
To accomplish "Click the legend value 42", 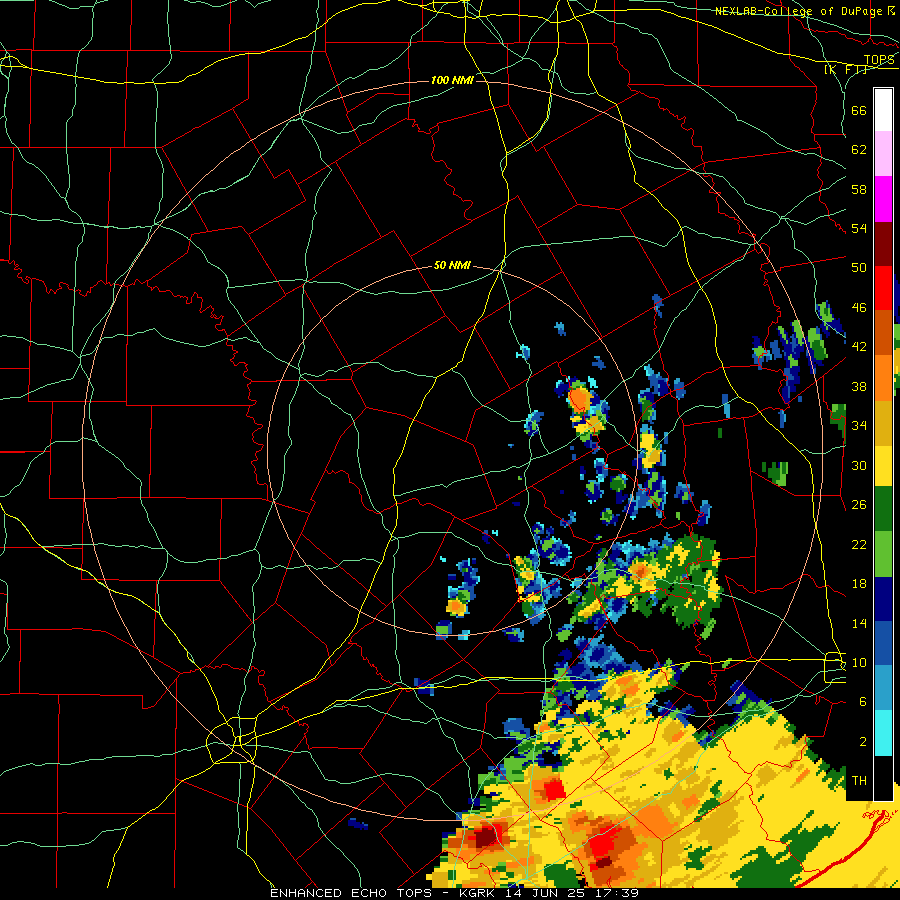I will (x=859, y=346).
